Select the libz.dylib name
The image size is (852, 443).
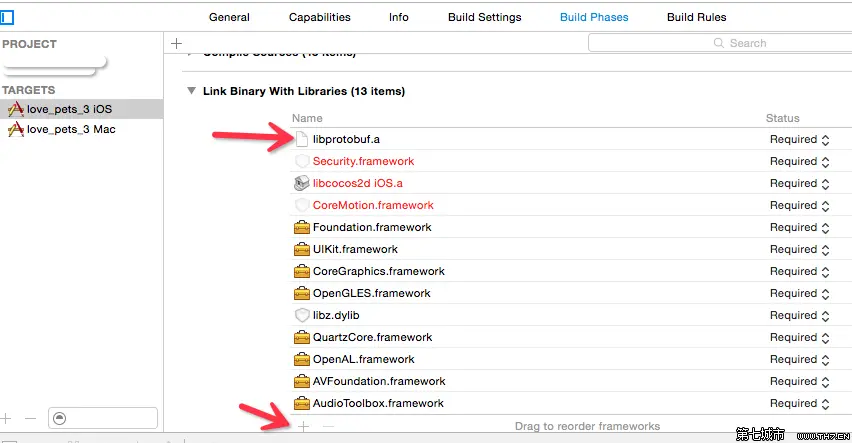(x=336, y=315)
